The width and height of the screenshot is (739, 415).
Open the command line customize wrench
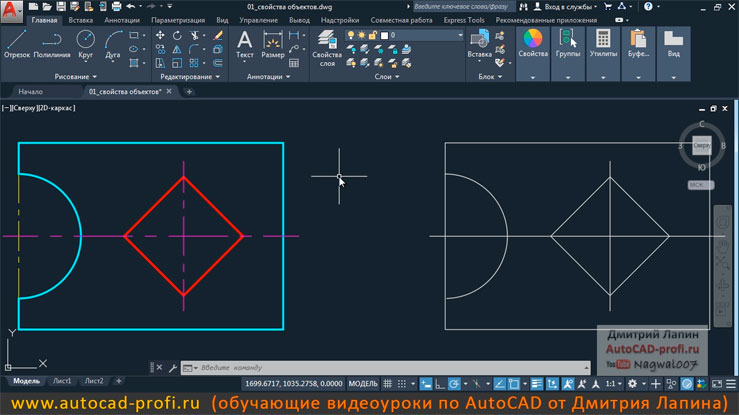pyautogui.click(x=172, y=368)
